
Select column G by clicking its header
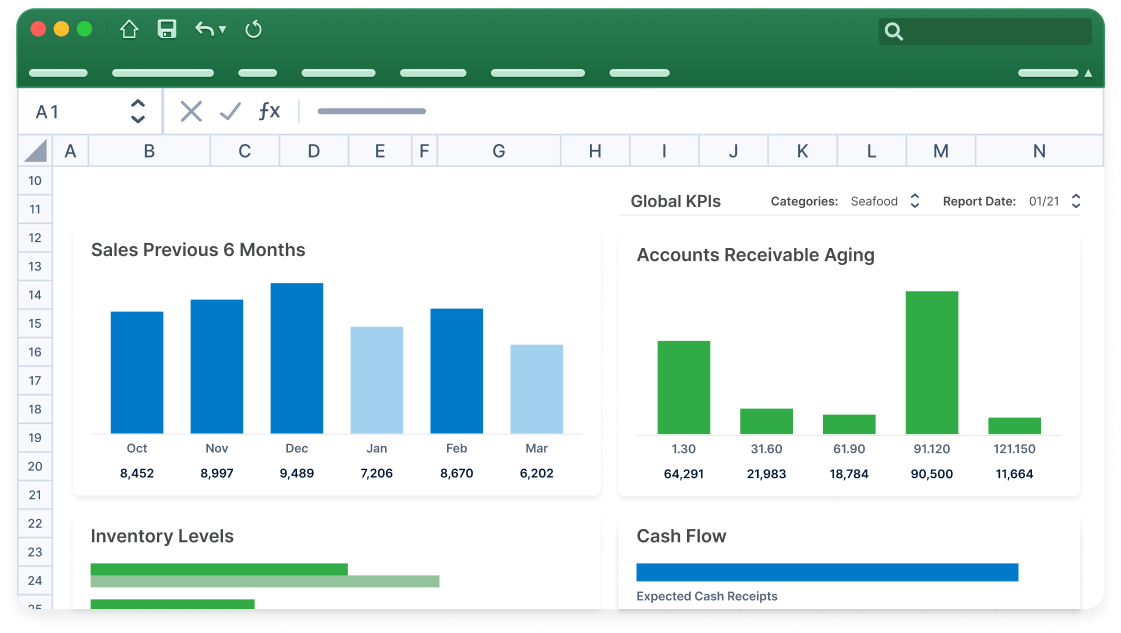click(498, 150)
